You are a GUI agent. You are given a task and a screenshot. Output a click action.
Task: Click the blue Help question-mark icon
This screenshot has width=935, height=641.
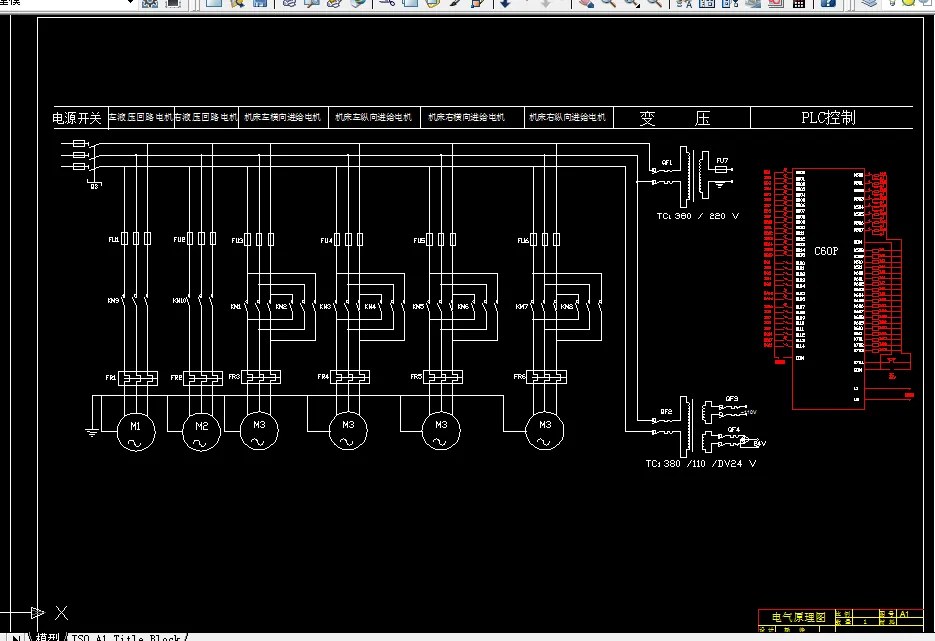click(x=828, y=3)
